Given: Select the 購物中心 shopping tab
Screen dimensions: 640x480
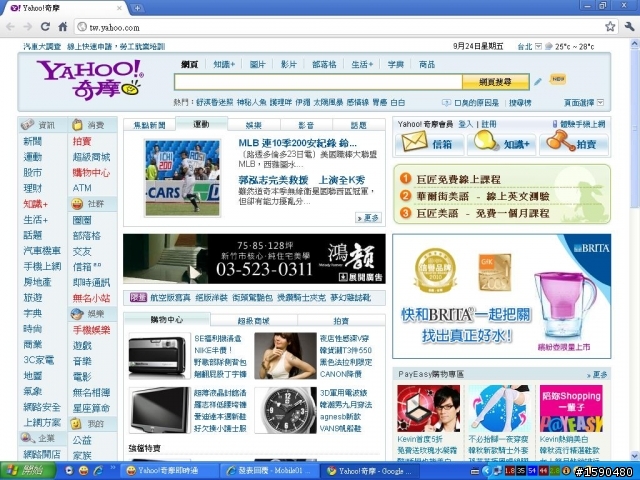Looking at the screenshot, I should [x=167, y=320].
